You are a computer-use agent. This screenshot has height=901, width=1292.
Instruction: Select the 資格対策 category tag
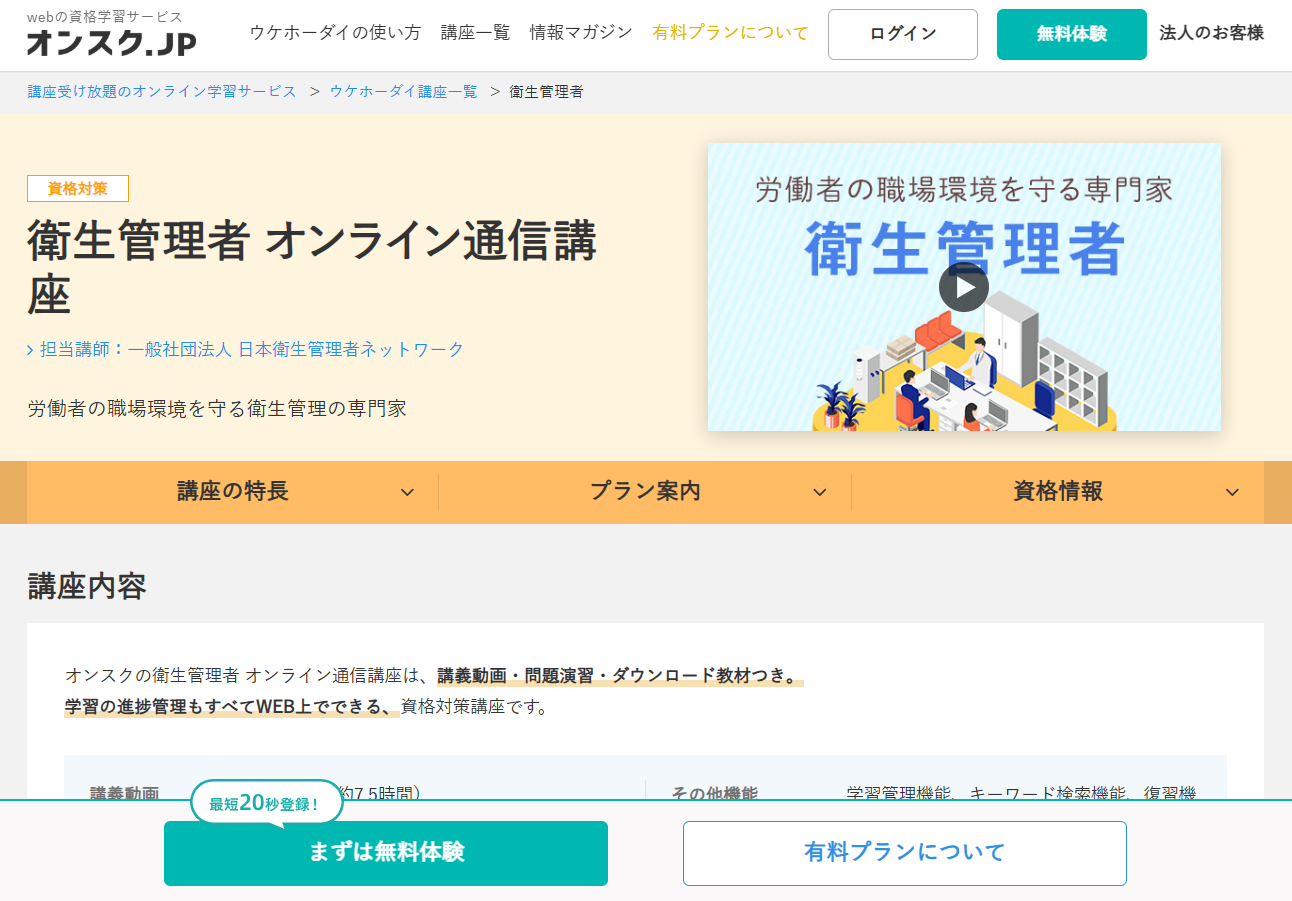pos(78,188)
